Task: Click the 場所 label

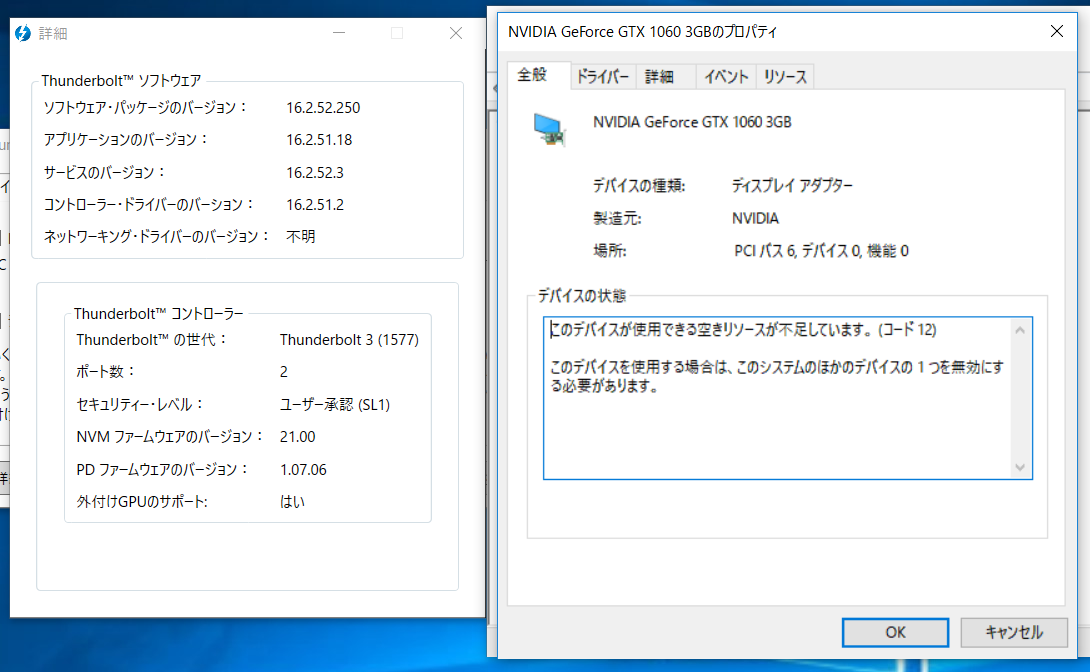Action: [610, 251]
